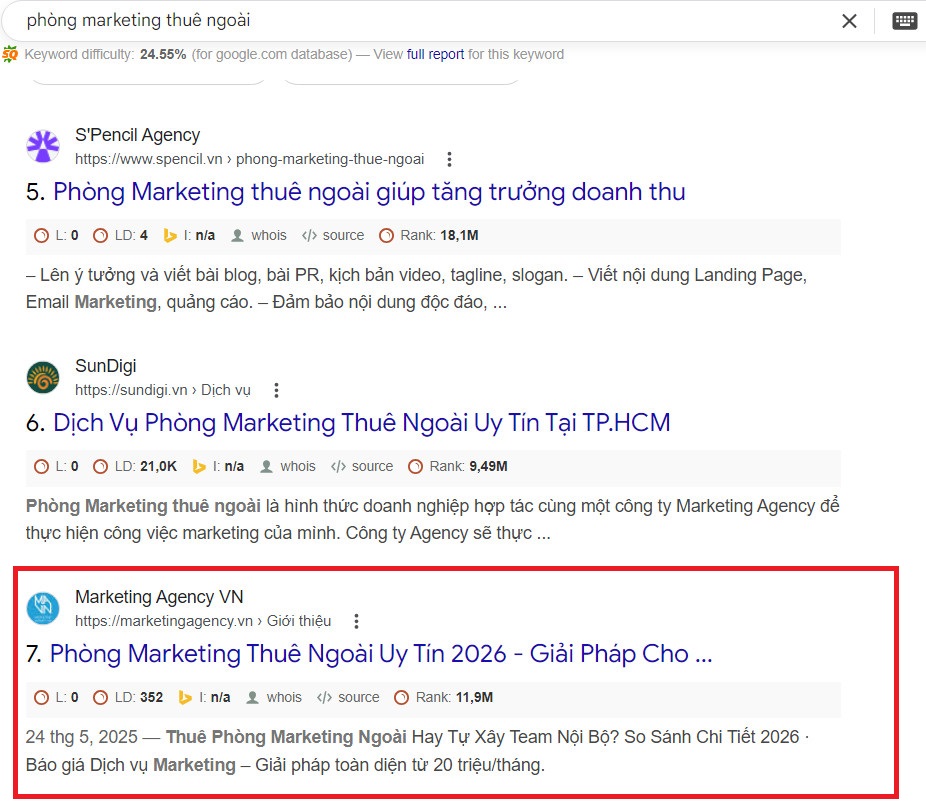The height and width of the screenshot is (807, 926).
Task: Click Rank: 9,49M metric
Action: pos(458,467)
